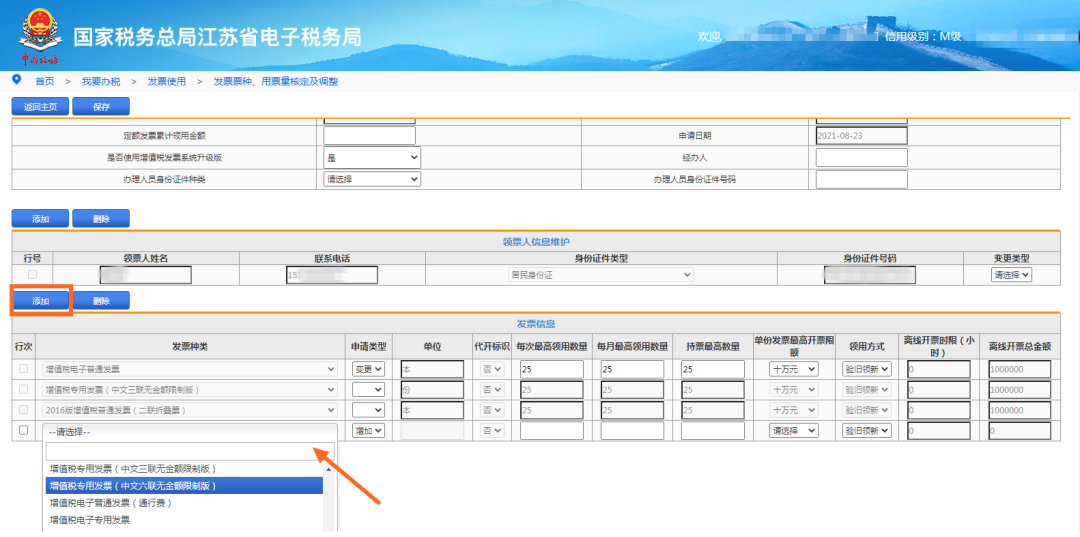This screenshot has height=537, width=1080.
Task: Open 十万元 dropdown in 增值税电子普通发票 row
Action: point(793,369)
